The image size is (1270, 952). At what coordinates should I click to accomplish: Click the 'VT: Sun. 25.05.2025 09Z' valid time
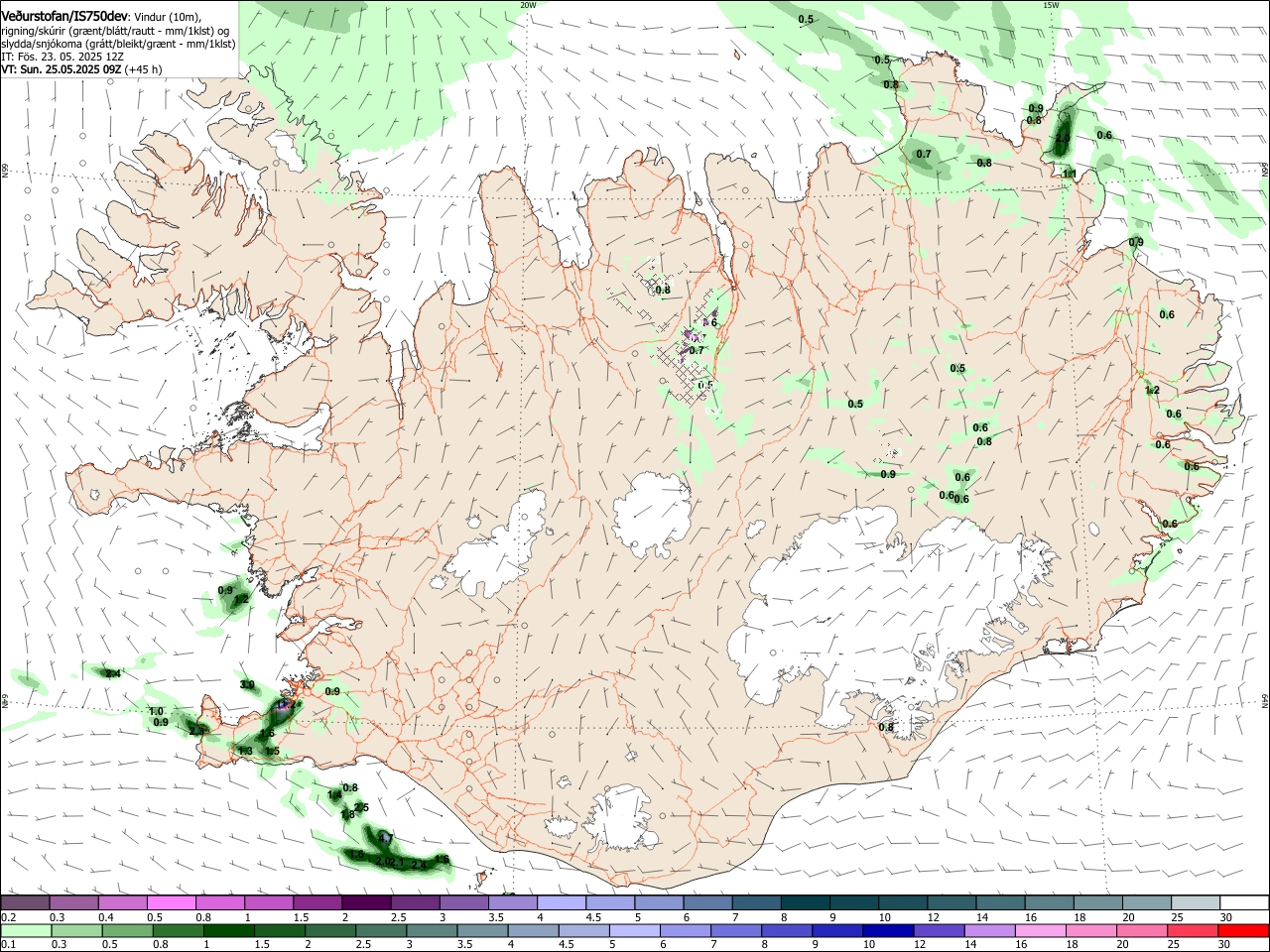62,69
